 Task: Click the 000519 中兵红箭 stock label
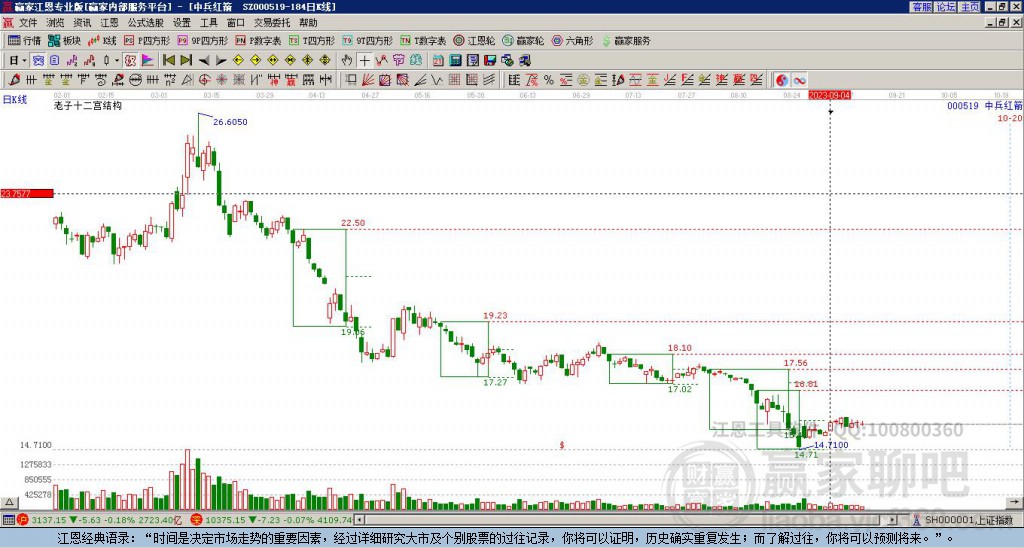(984, 106)
